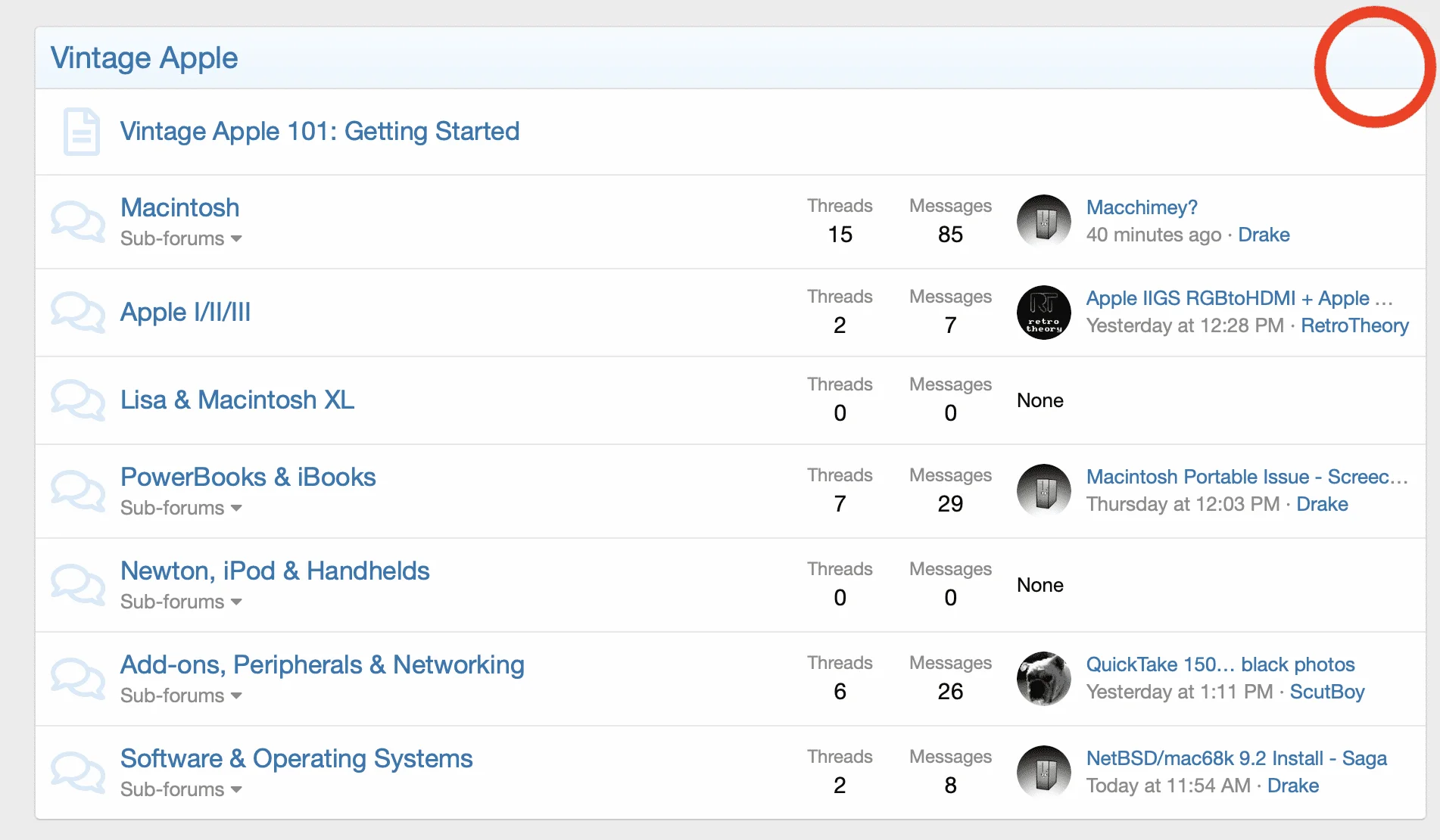
Task: Expand Sub-forums under Software & Operating Systems
Action: (181, 789)
